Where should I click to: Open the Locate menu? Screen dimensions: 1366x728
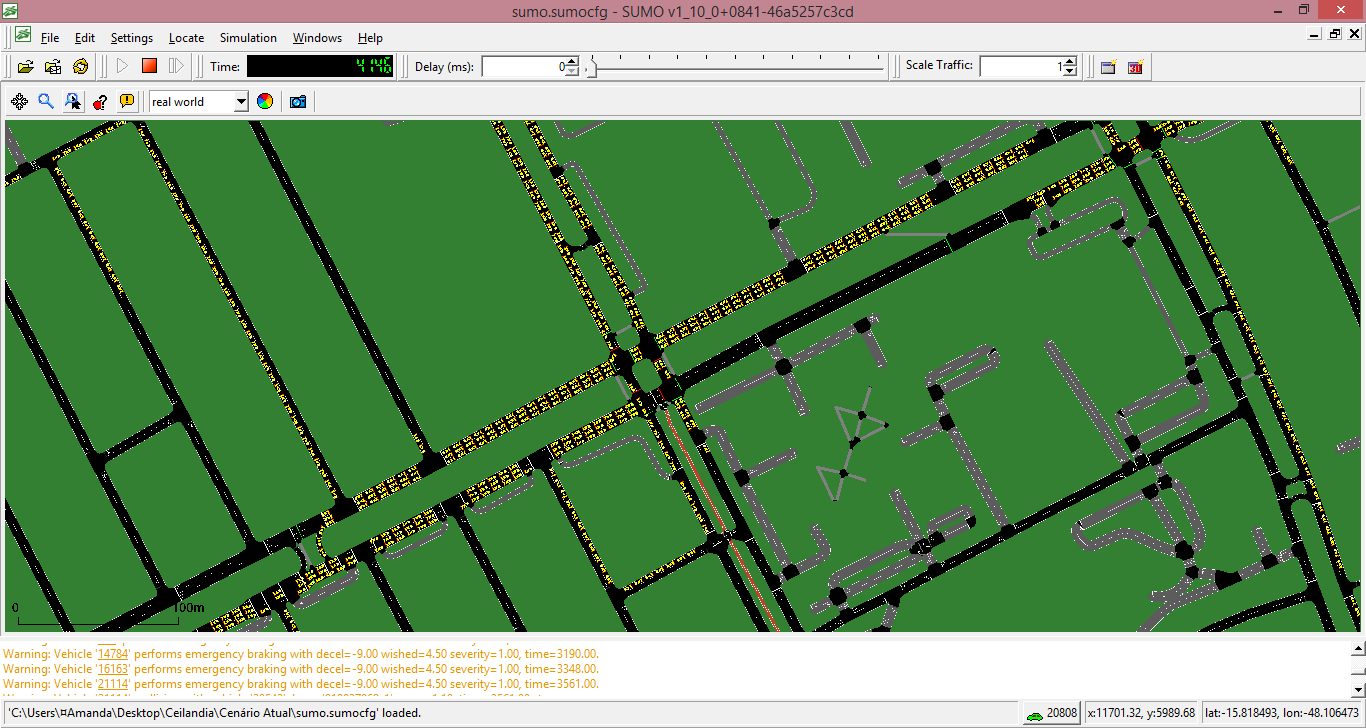point(186,38)
